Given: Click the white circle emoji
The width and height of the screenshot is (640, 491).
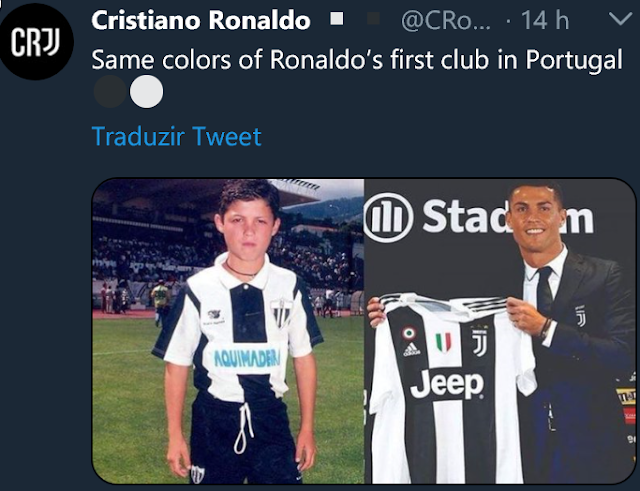Looking at the screenshot, I should pyautogui.click(x=146, y=94).
